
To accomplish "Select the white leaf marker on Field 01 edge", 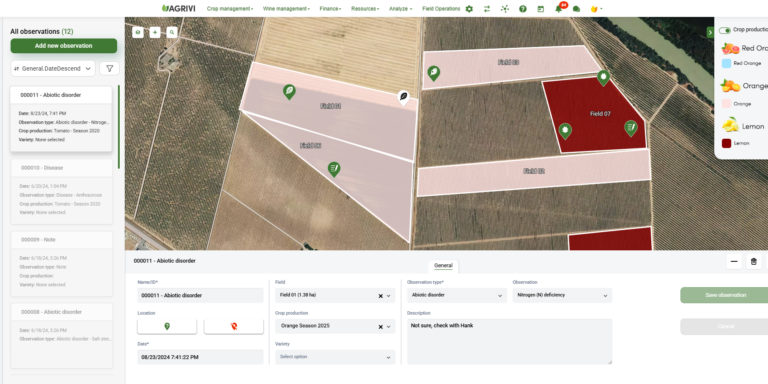I will [x=403, y=97].
